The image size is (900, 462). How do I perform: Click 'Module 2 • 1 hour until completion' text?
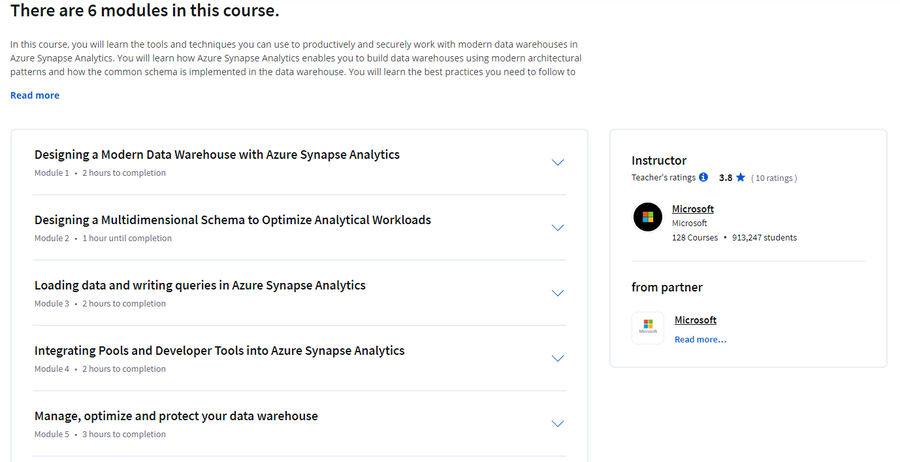coord(103,238)
